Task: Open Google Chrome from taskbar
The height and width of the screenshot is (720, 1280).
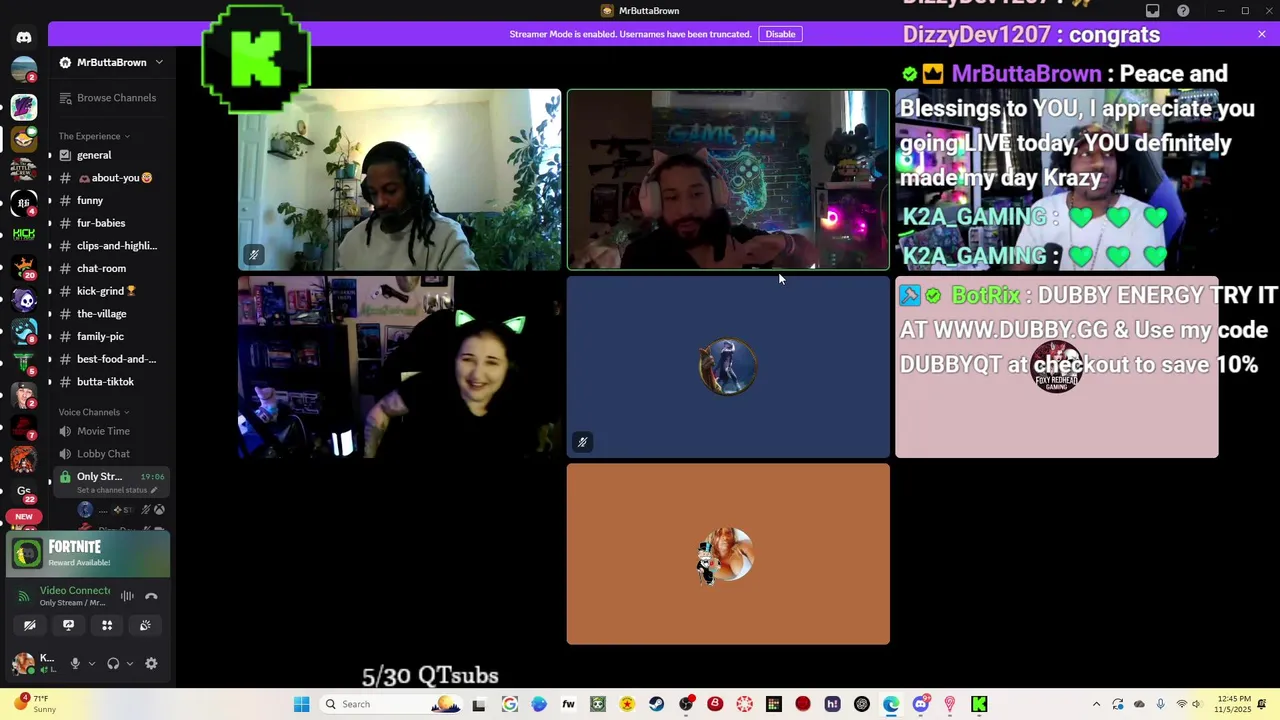Action: point(510,704)
